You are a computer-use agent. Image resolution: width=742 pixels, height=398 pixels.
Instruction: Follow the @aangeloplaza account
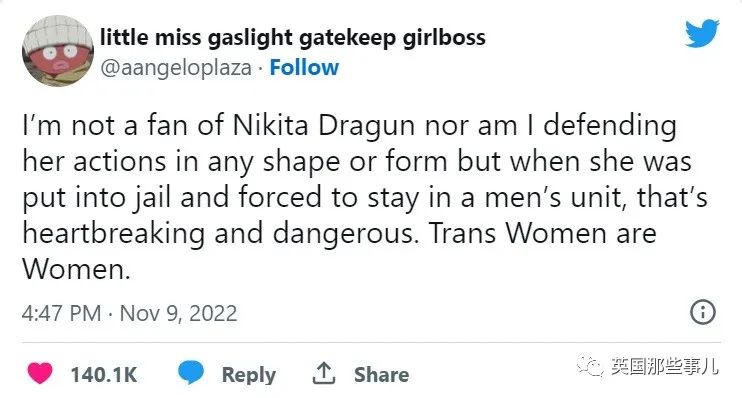pos(304,68)
